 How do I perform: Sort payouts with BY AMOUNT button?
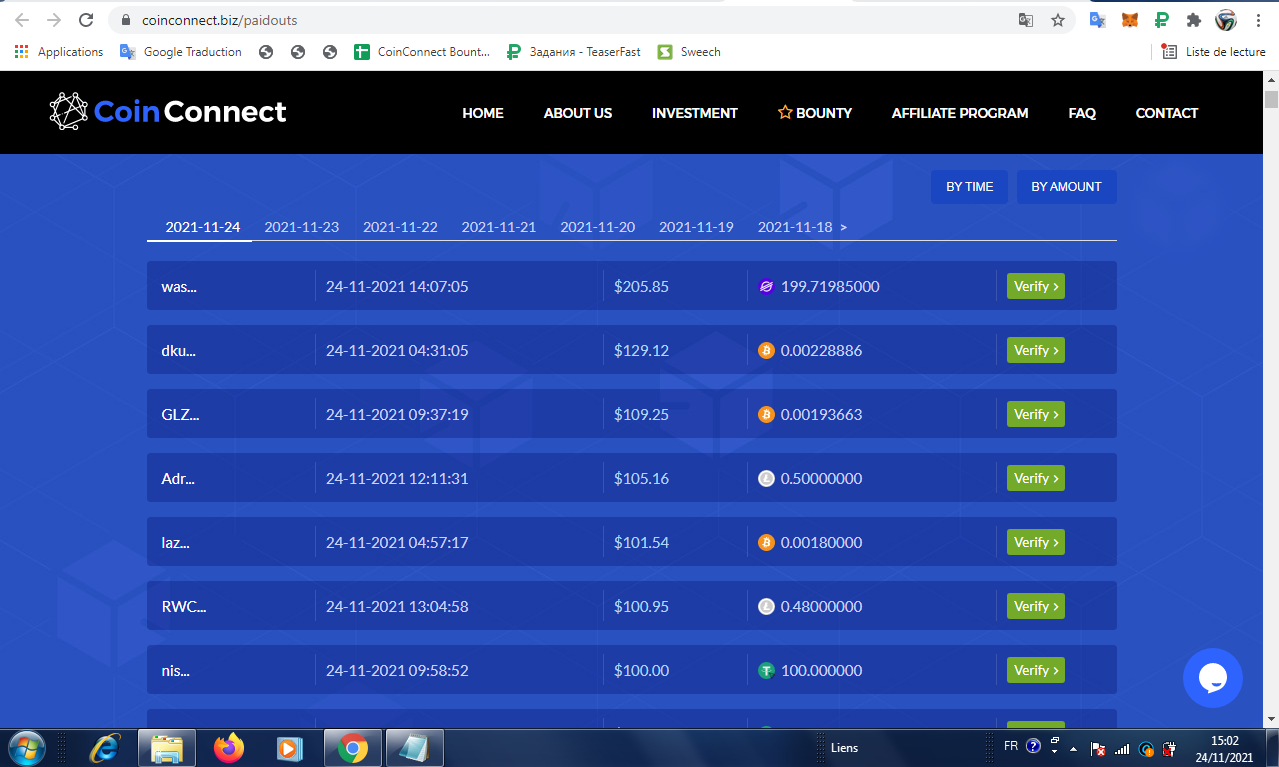click(x=1066, y=187)
